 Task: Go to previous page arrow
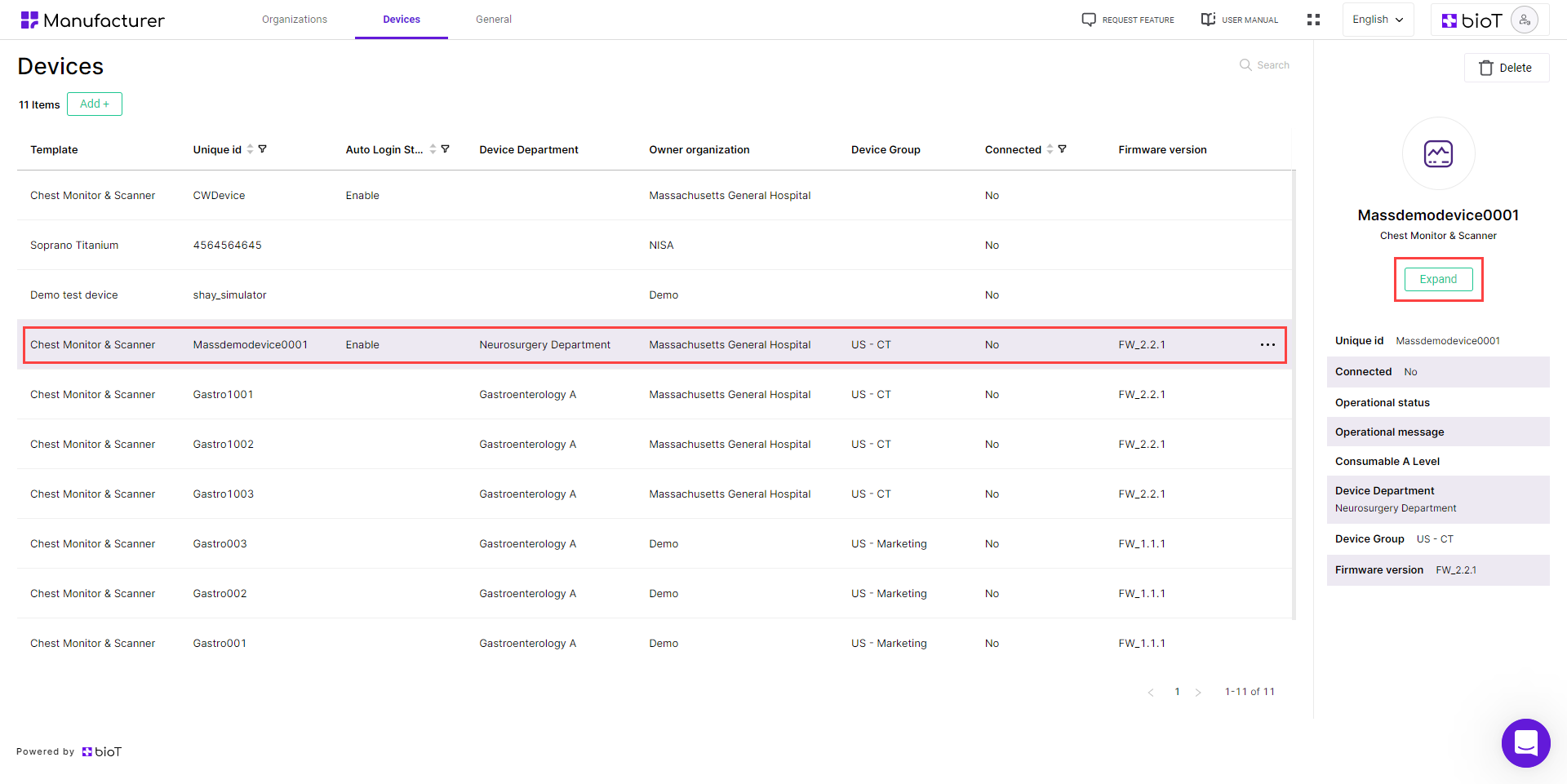1151,693
